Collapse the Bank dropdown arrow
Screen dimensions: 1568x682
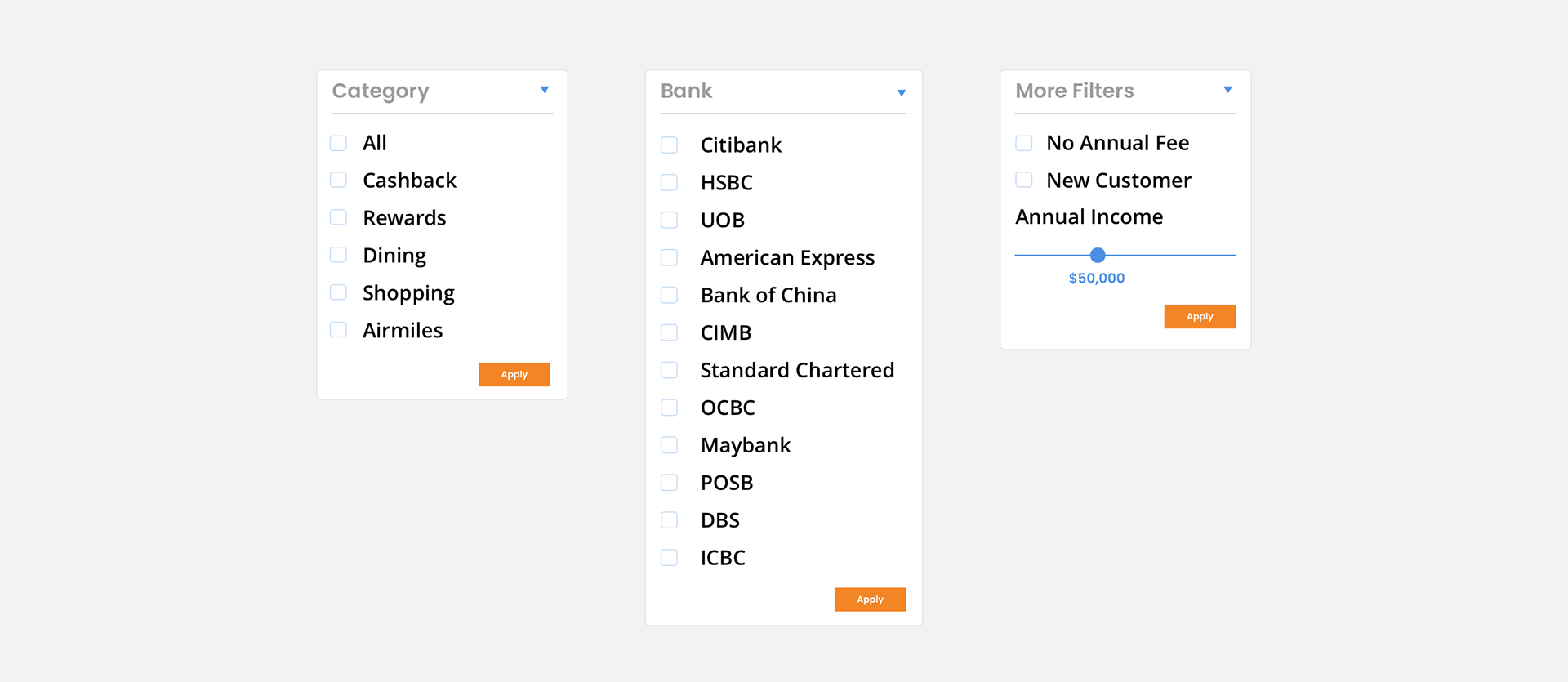[902, 93]
